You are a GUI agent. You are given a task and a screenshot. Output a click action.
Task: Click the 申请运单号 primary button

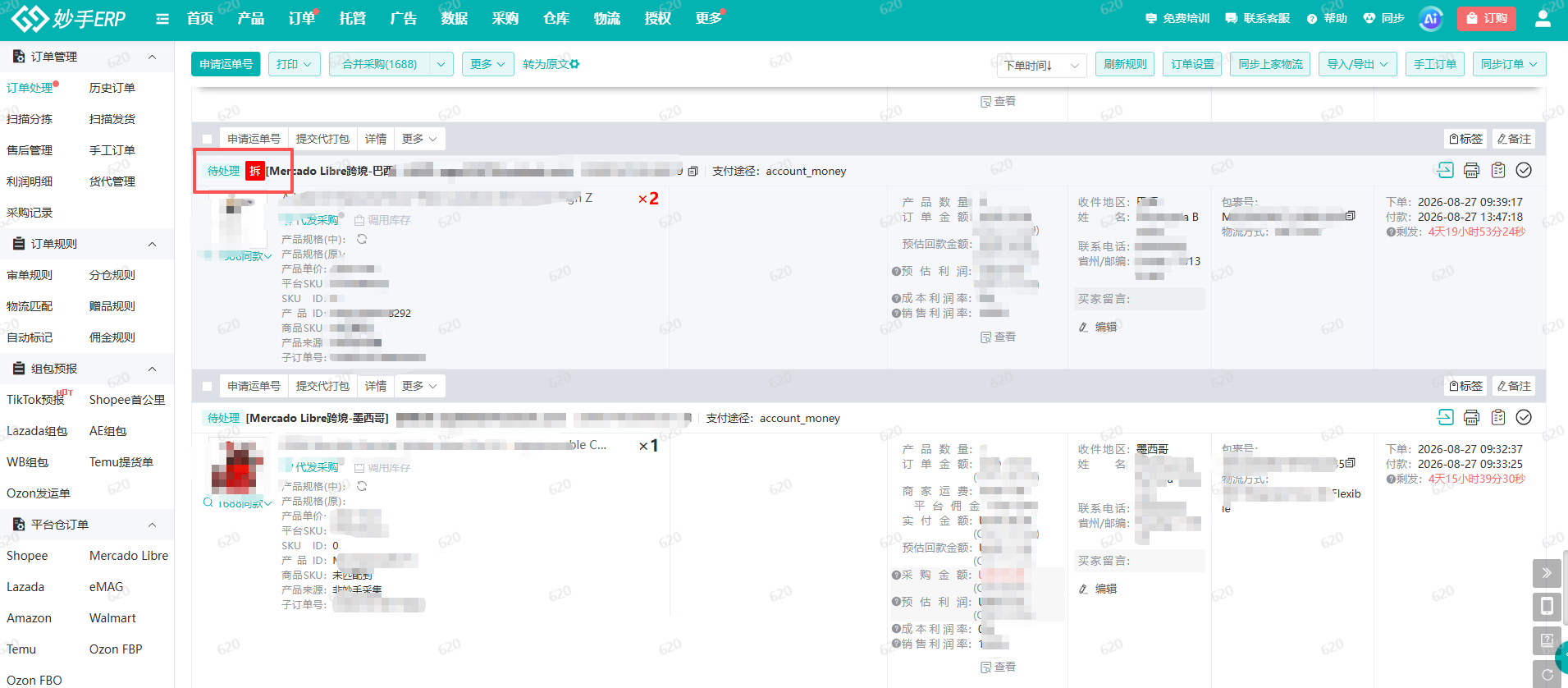click(226, 64)
